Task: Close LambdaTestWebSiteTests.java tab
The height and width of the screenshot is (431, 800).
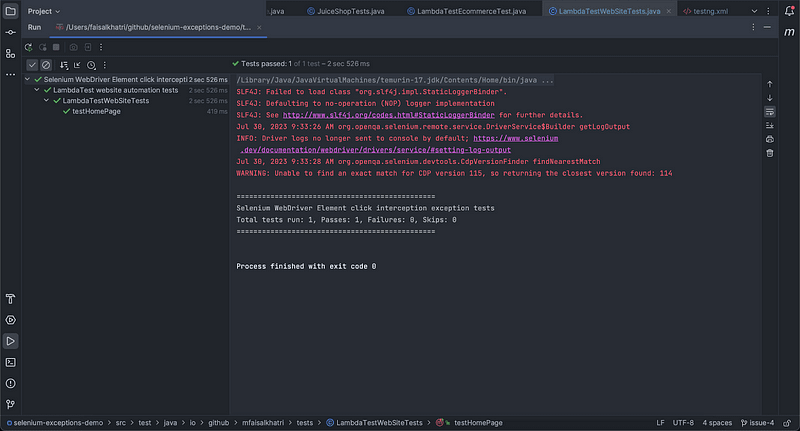Action: pyautogui.click(x=669, y=11)
